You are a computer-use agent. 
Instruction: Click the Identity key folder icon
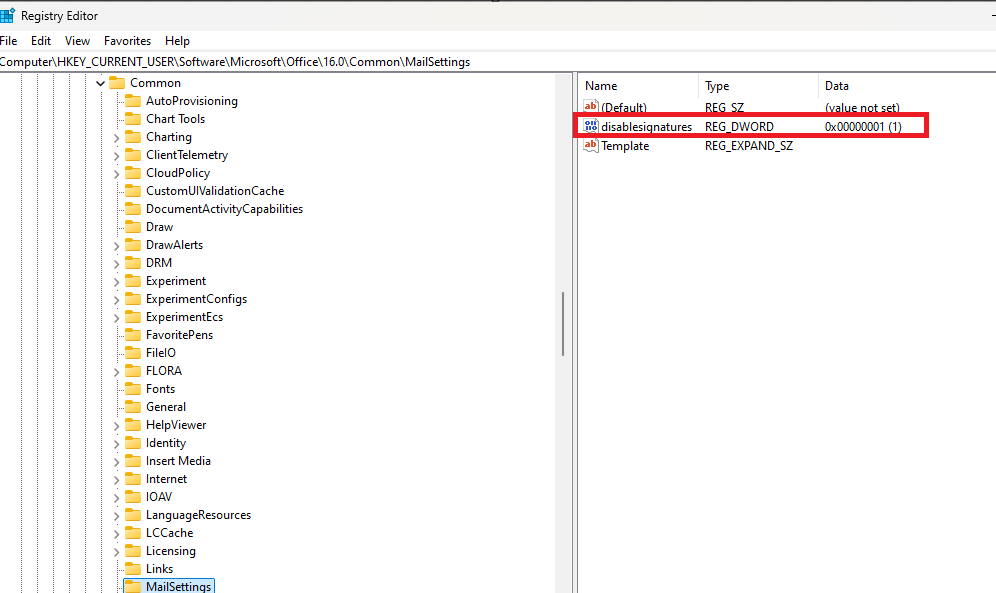click(133, 442)
